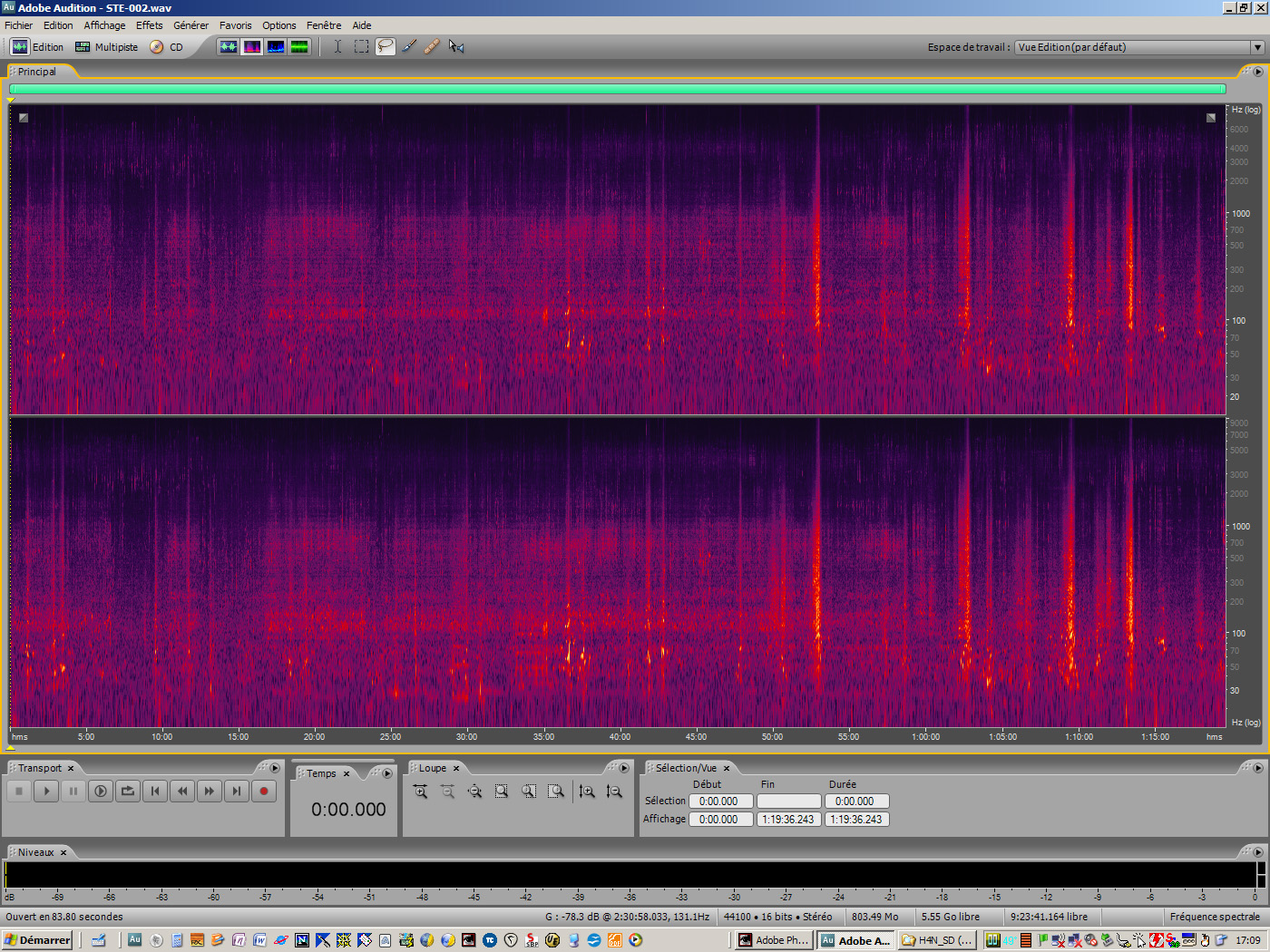Viewport: 1270px width, 952px height.
Task: Open the Transport panel options menu
Action: pyautogui.click(x=274, y=768)
